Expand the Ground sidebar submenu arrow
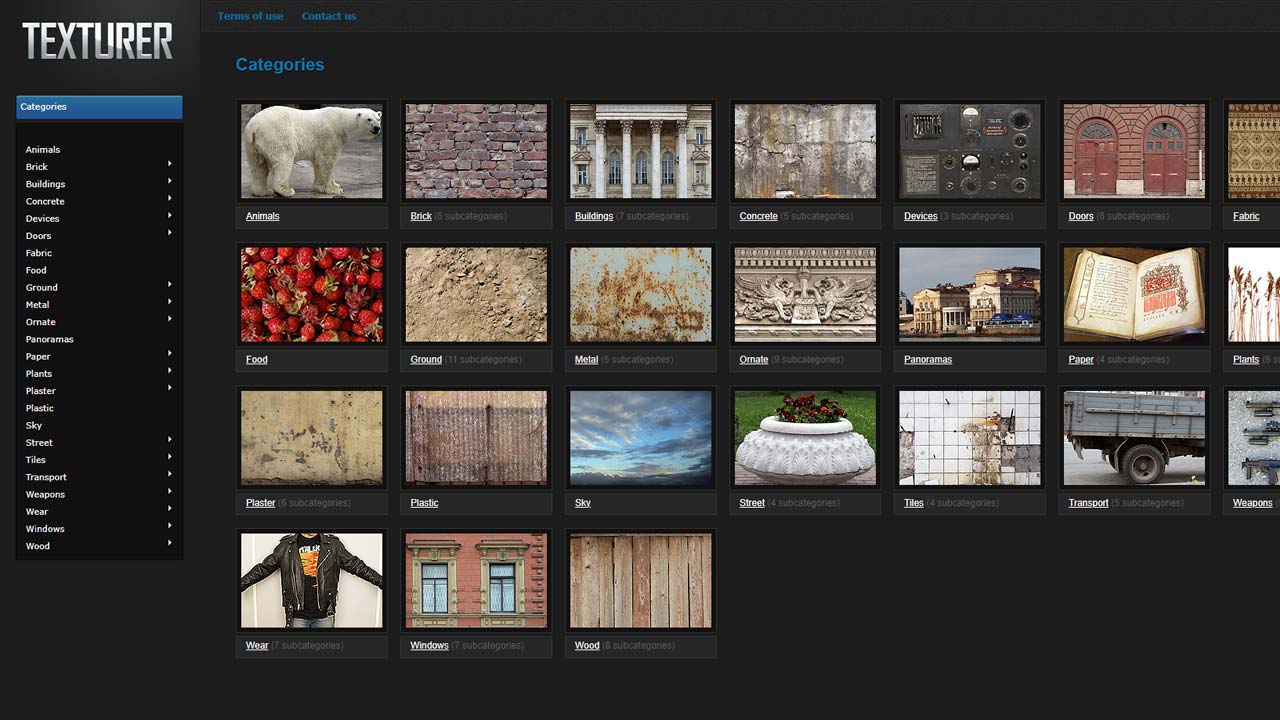1280x720 pixels. pyautogui.click(x=170, y=284)
